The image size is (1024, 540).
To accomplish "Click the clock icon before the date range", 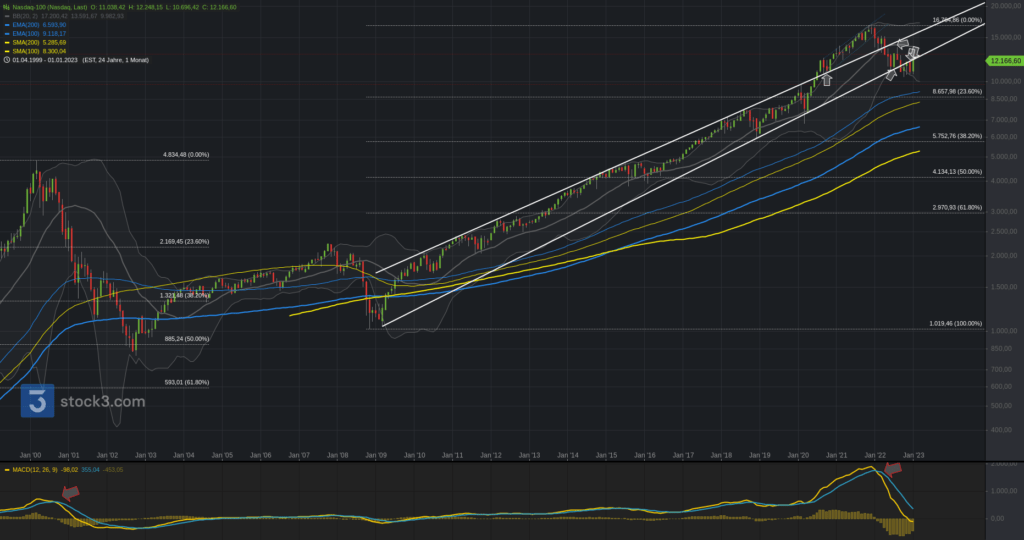I will pyautogui.click(x=7, y=60).
